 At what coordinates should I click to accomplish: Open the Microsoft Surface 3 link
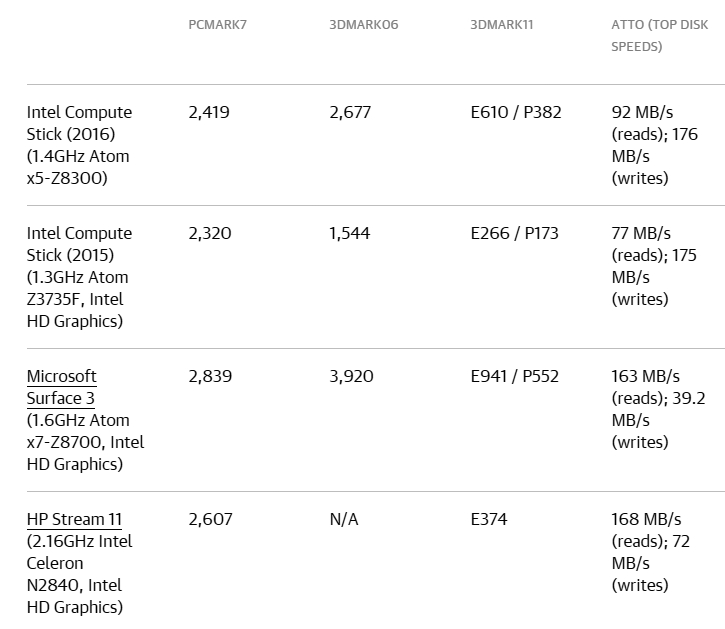pos(61,387)
